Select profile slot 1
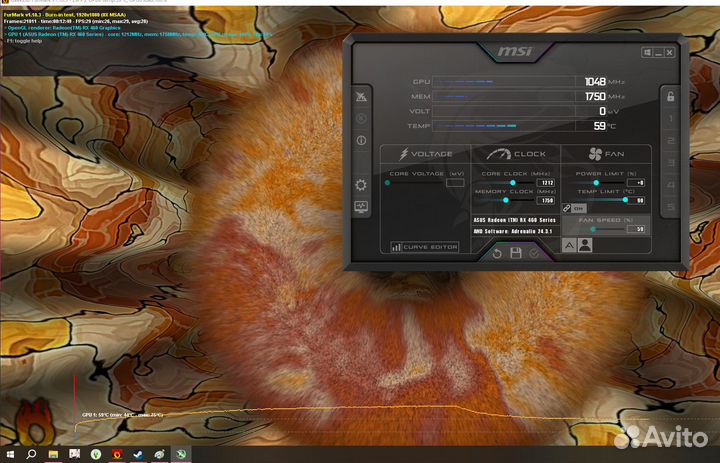Screen dimensions: 720x463 coord(670,120)
